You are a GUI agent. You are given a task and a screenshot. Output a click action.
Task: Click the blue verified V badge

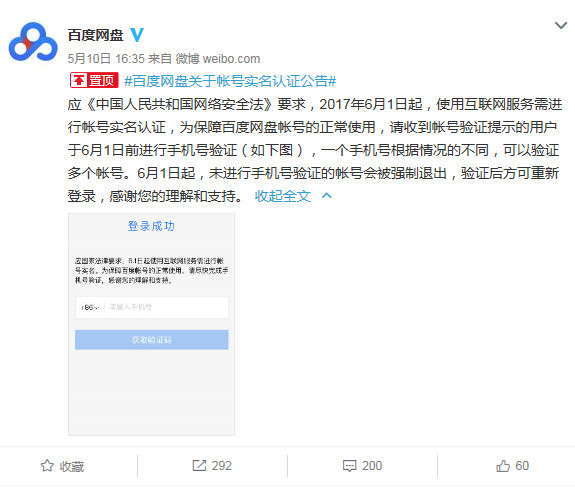coord(137,35)
